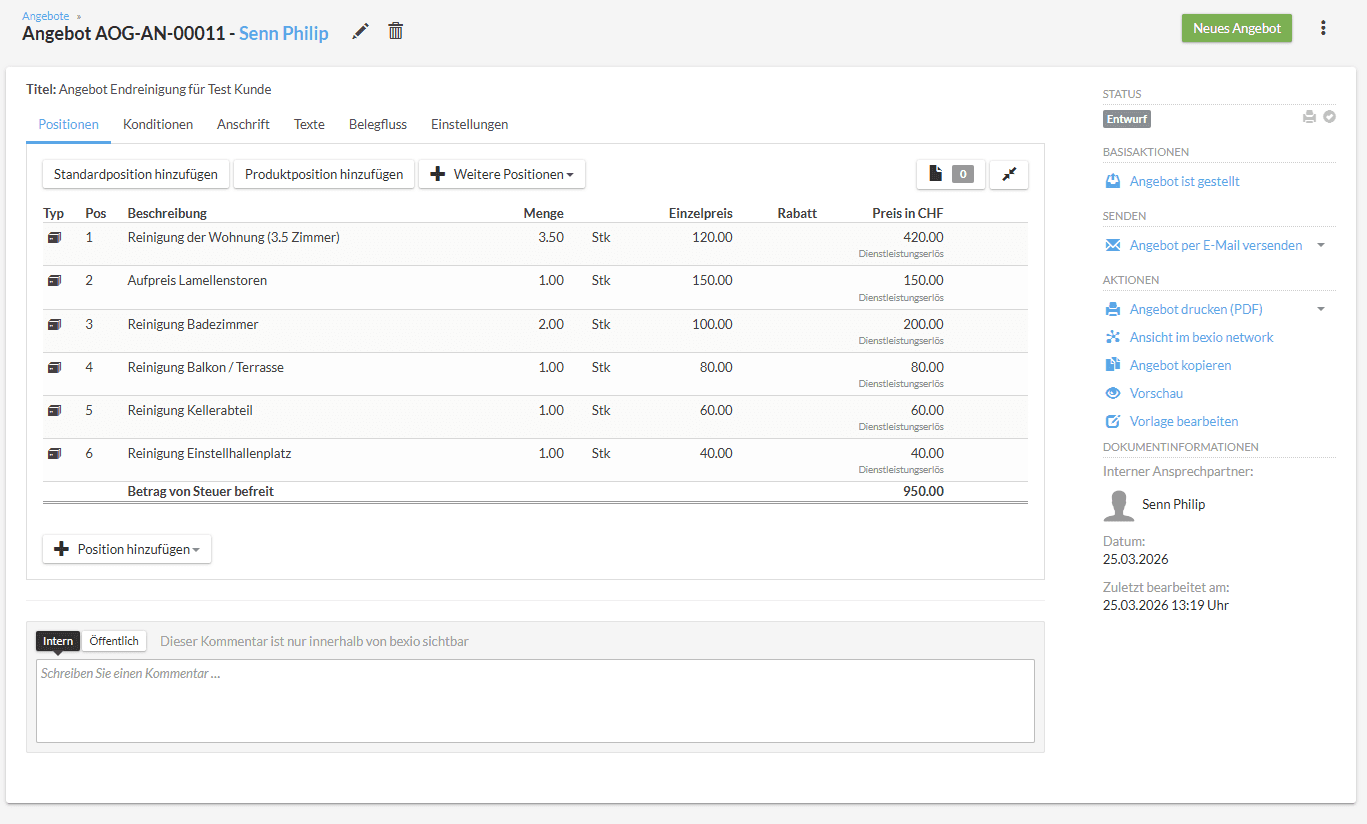
Task: Click the pencil edit icon beside the title
Action: 361,31
